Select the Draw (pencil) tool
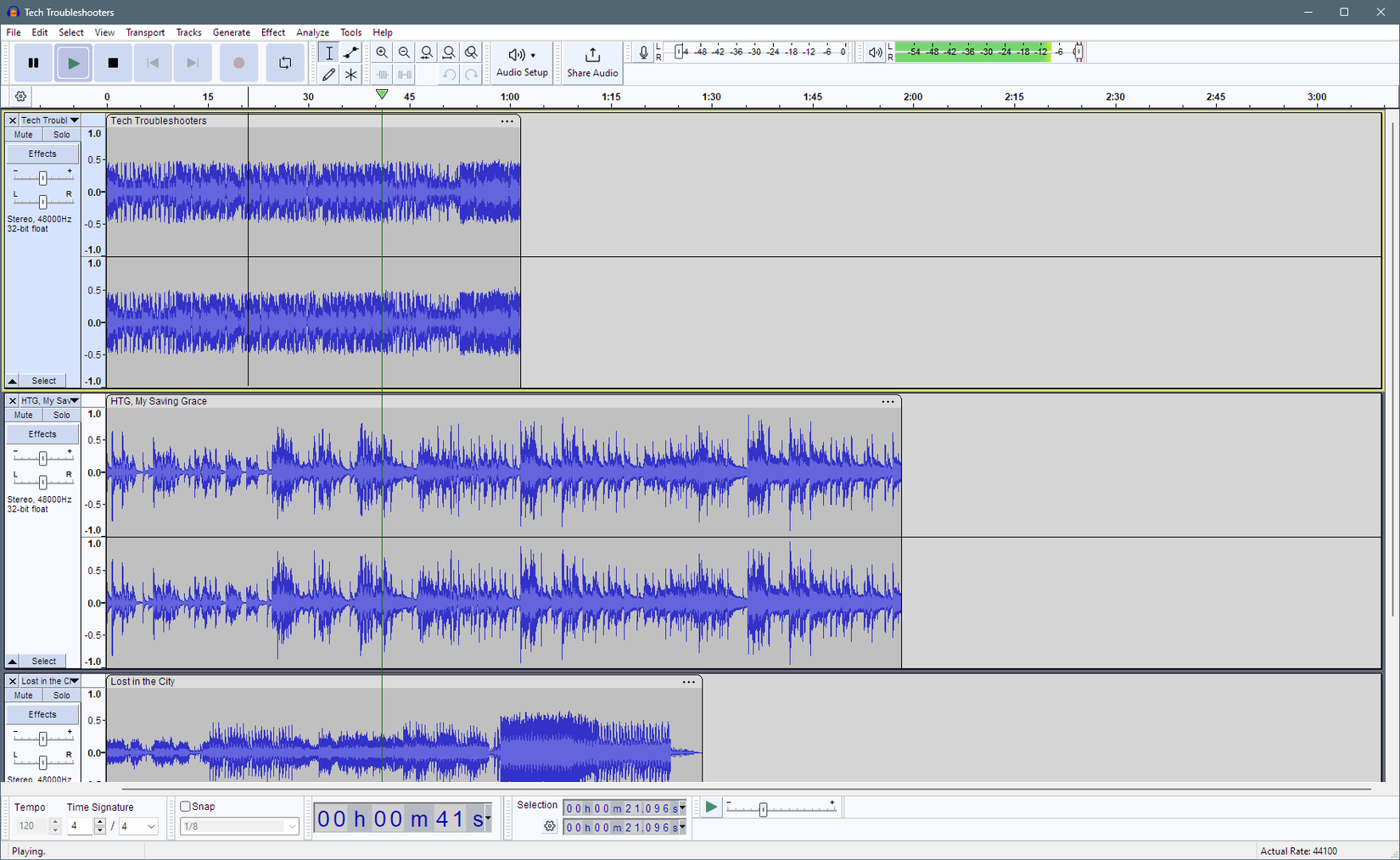This screenshot has width=1400, height=860. (329, 75)
